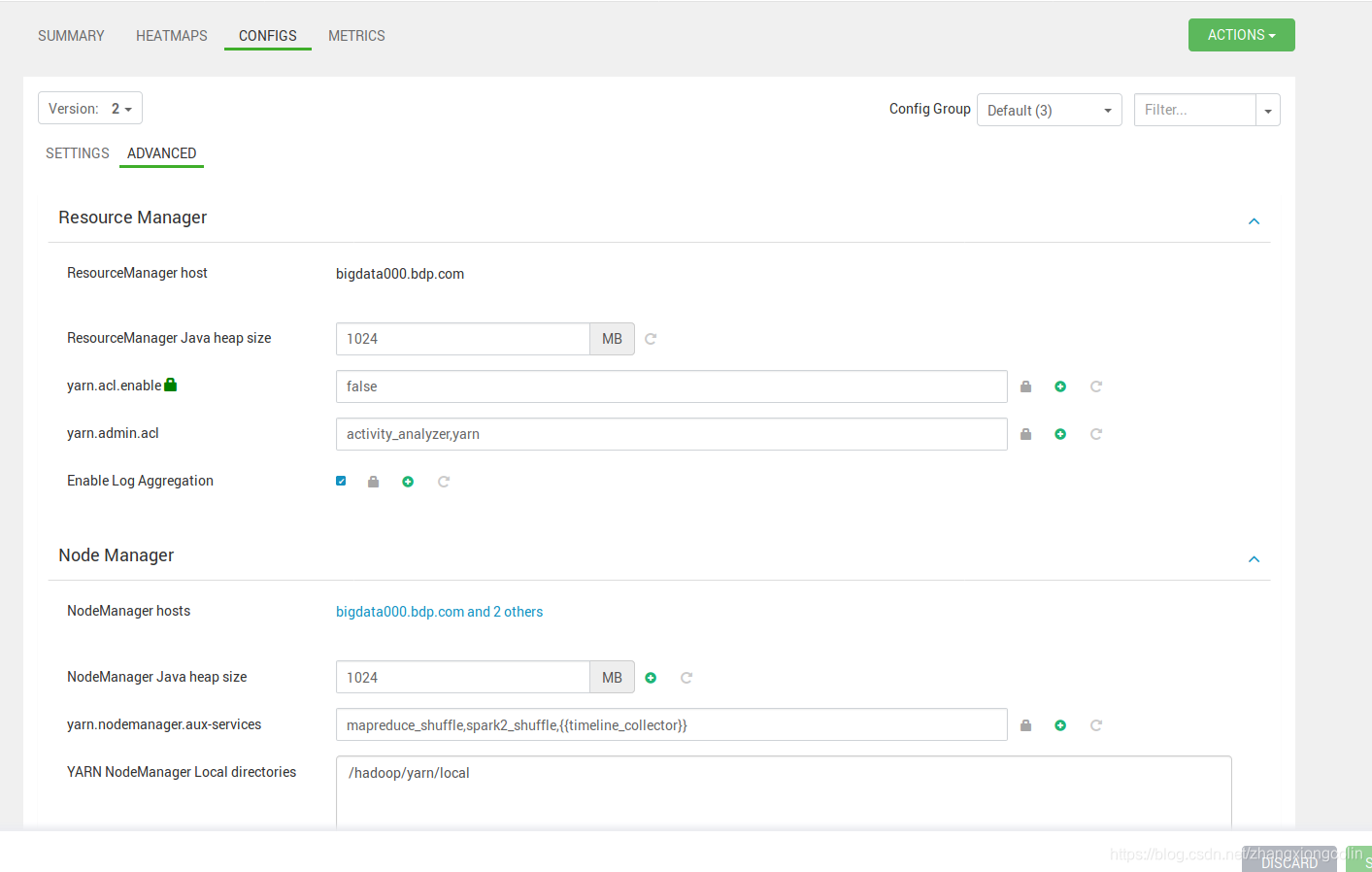Click lock icon in yarn.nodemanager.aux-services row

[1025, 725]
